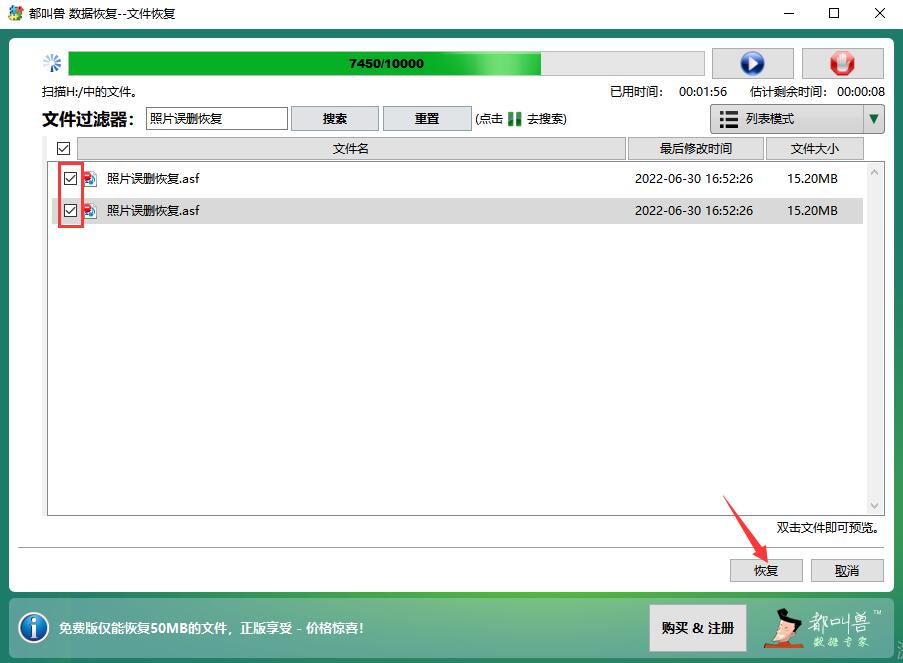Maximize the 都叫兽 数据恢复 window
The image size is (903, 663).
pos(834,13)
